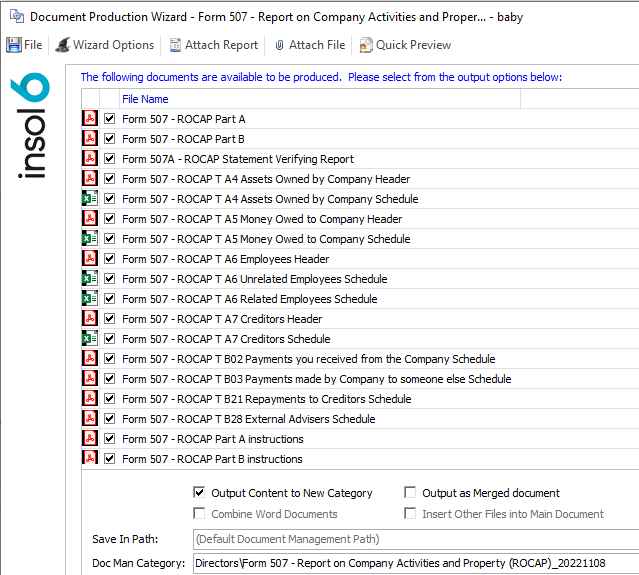Screen dimensions: 639x575
Task: Disable Output Content to New Category
Action: [199, 493]
